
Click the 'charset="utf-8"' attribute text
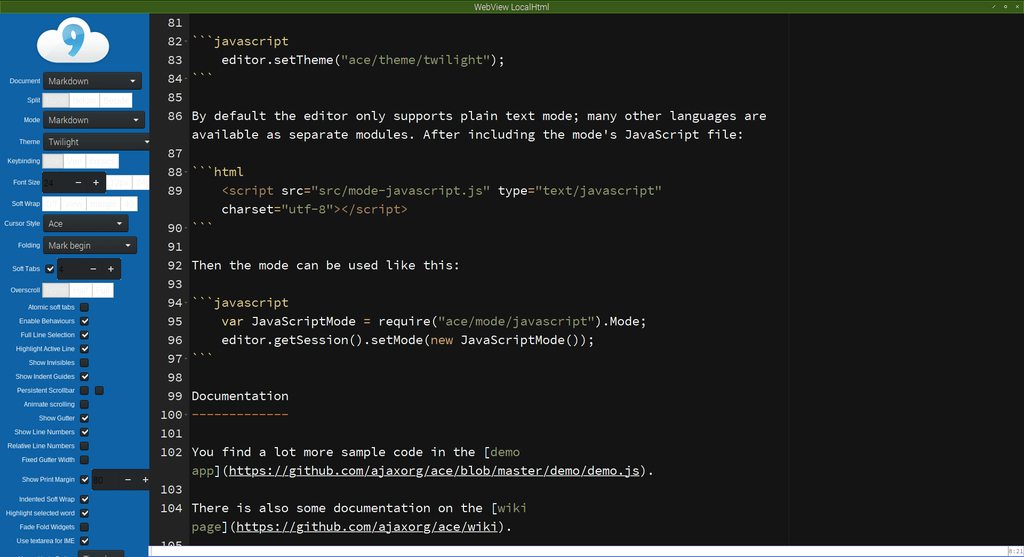277,210
